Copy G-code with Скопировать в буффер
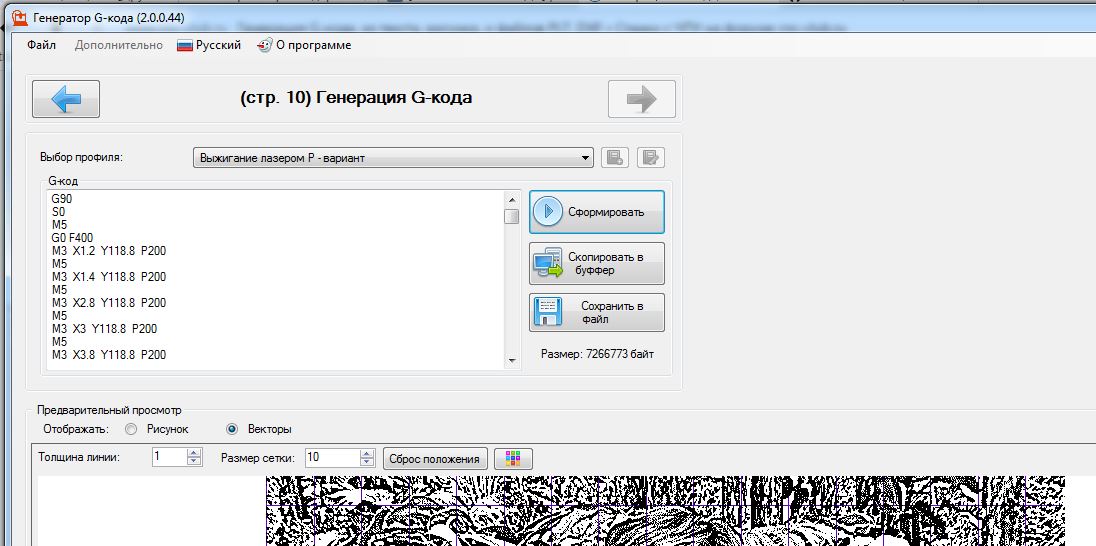The height and width of the screenshot is (546, 1096). point(597,264)
